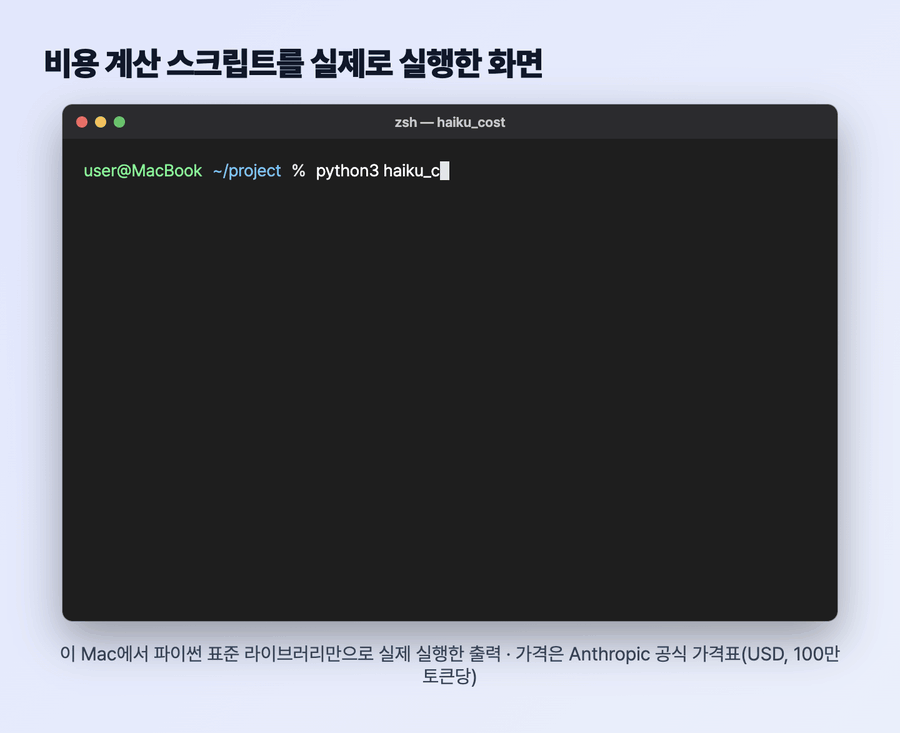The width and height of the screenshot is (900, 733).
Task: Click the caption beginning '이 Mac에서 파이썬 표준'
Action: [449, 665]
